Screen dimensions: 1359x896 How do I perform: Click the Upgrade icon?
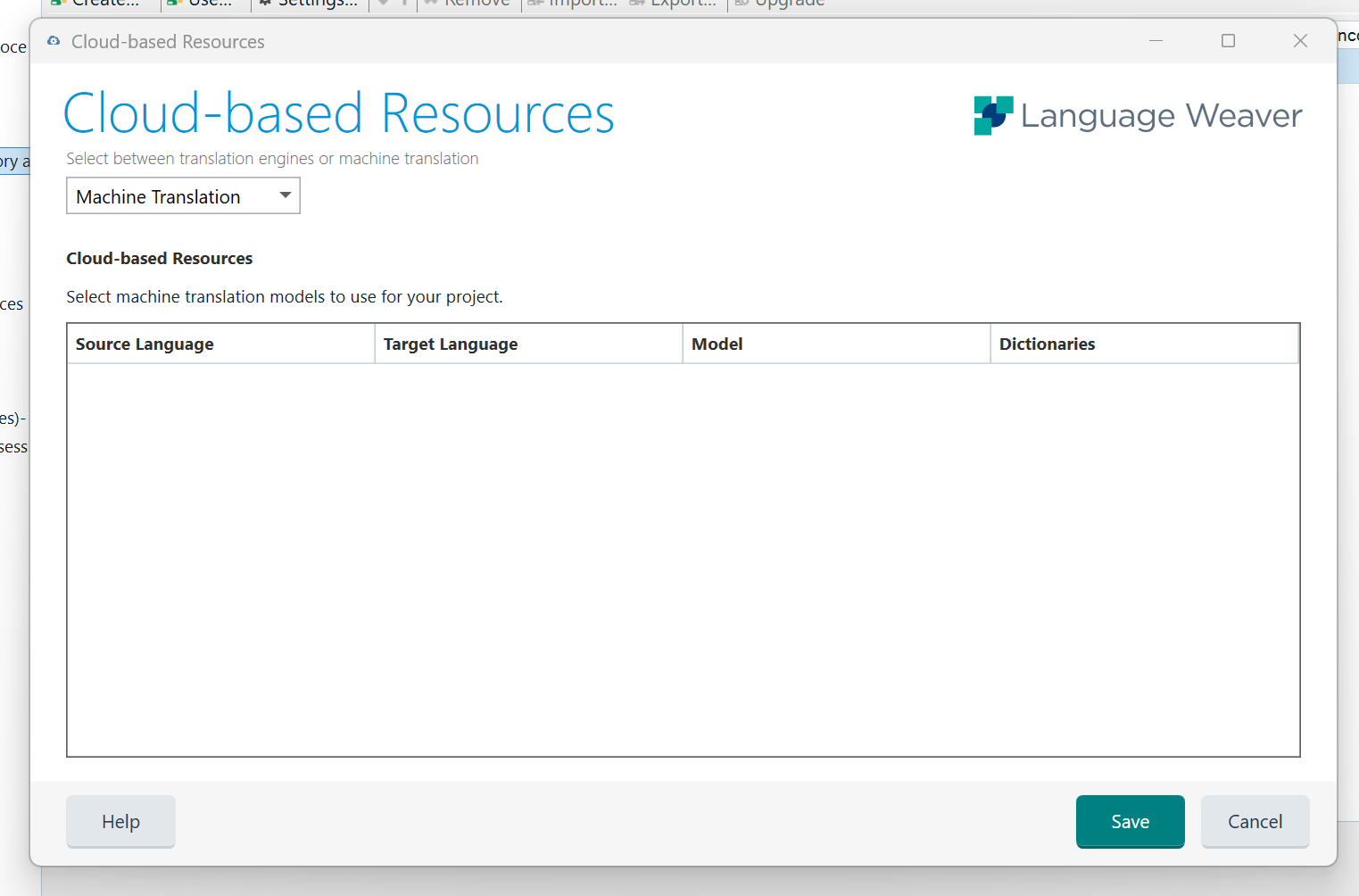[x=740, y=4]
